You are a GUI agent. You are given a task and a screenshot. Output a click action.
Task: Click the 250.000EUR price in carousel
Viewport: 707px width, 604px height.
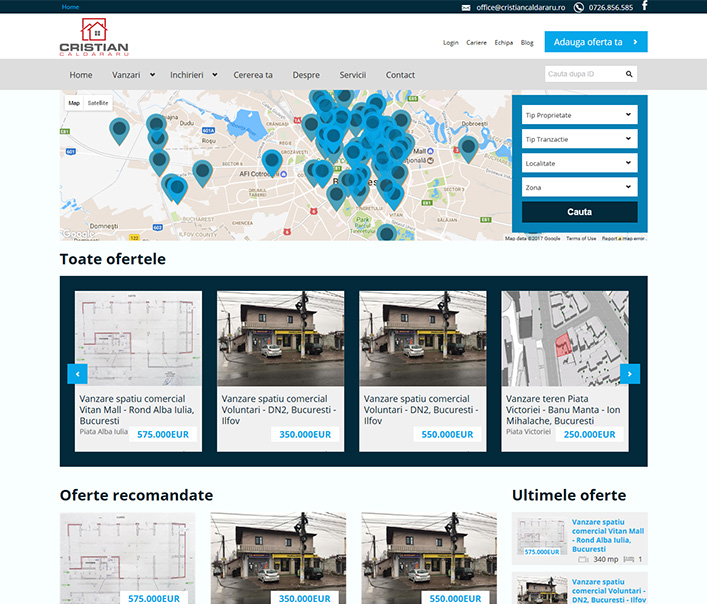pos(589,435)
